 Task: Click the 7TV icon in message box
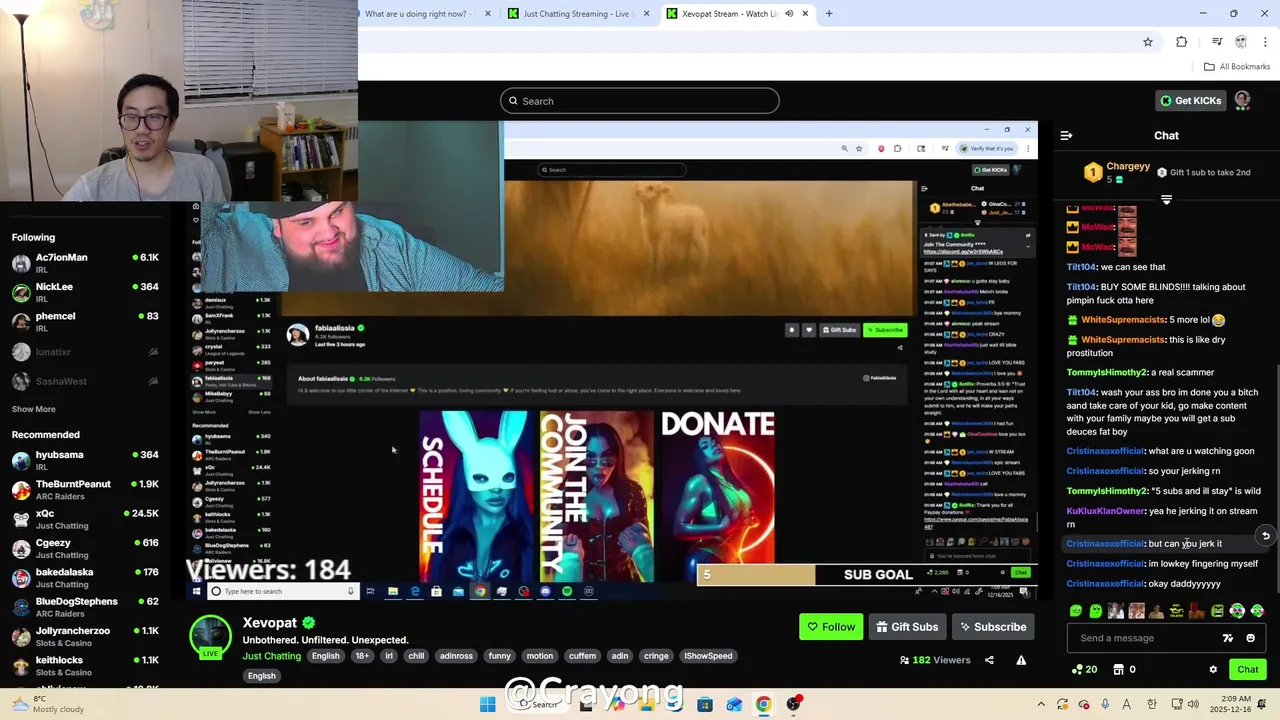1228,638
